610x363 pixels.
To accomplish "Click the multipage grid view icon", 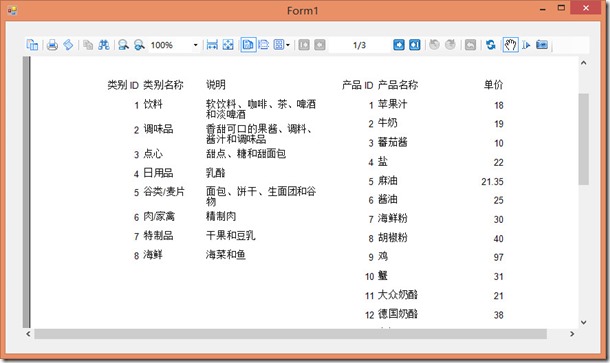I will click(x=279, y=45).
